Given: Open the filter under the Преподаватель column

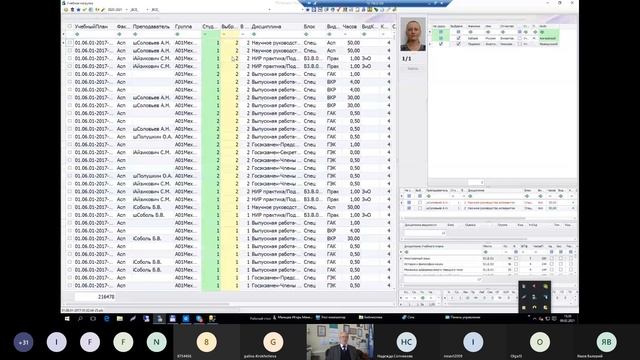Looking at the screenshot, I should tap(135, 34).
